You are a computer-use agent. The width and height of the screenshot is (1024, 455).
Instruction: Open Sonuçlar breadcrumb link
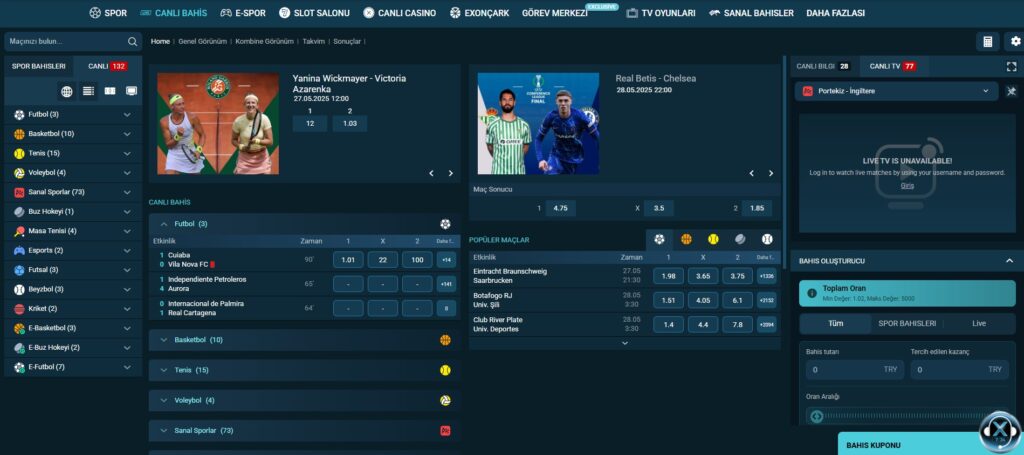point(347,41)
